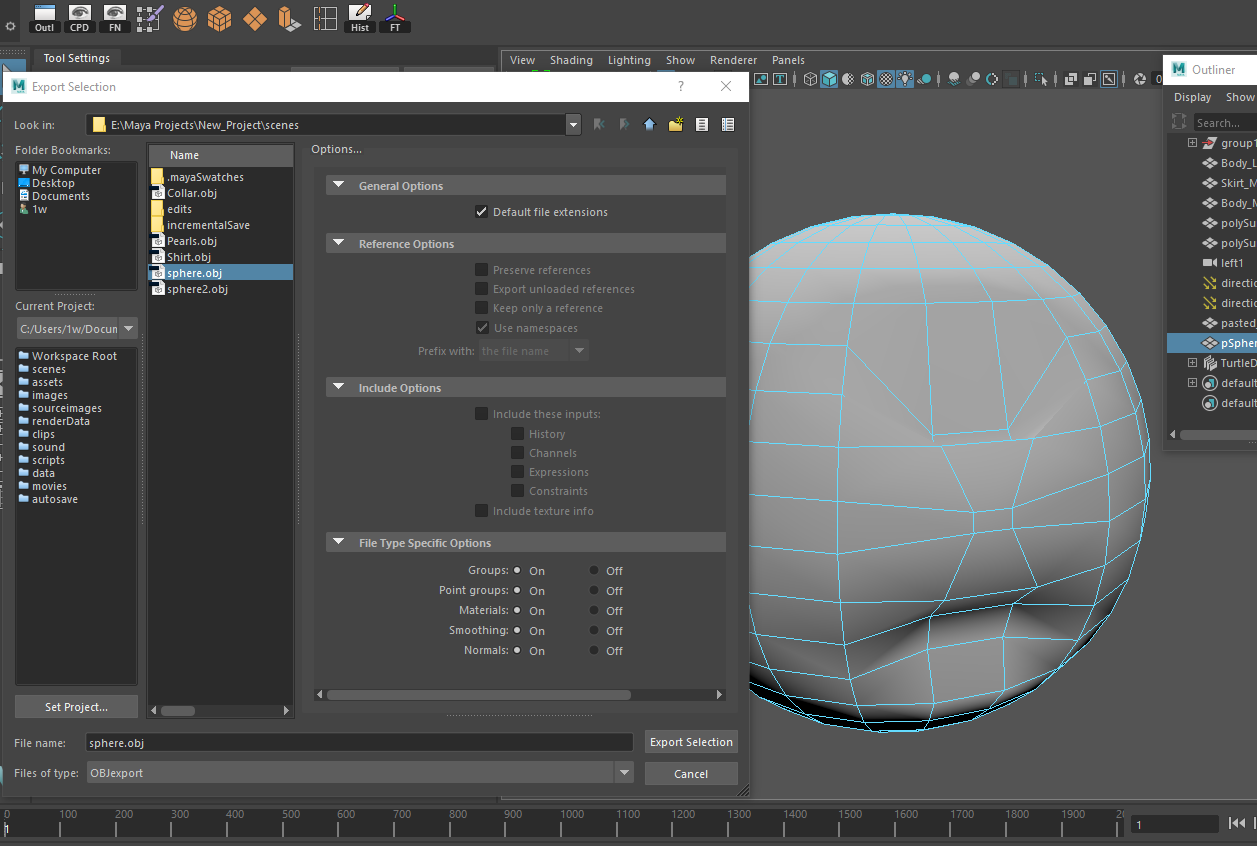Screen dimensions: 1257x846
Task: Open the Files of type dropdown
Action: coord(624,772)
